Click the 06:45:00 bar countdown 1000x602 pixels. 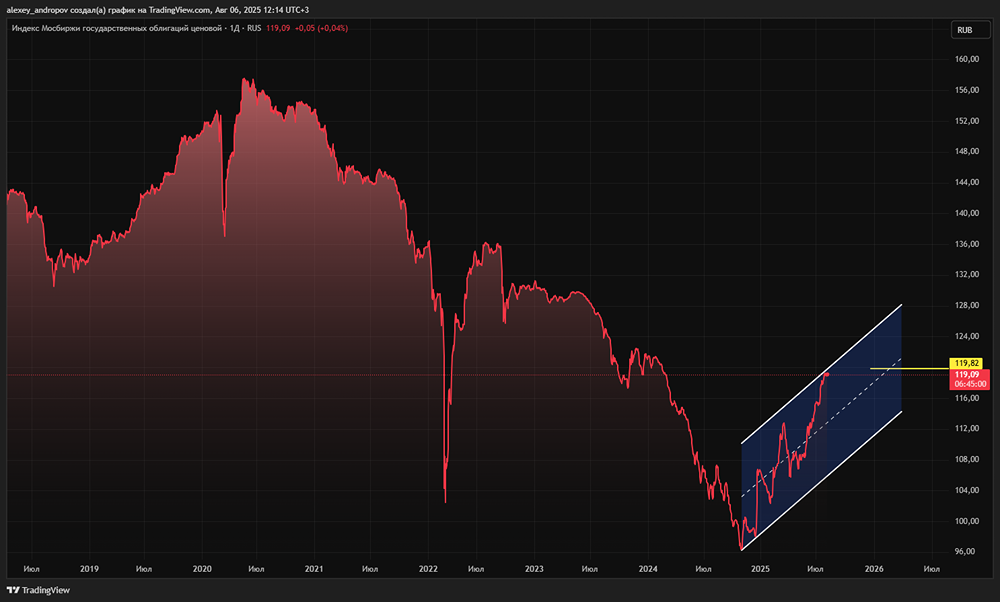pos(970,384)
